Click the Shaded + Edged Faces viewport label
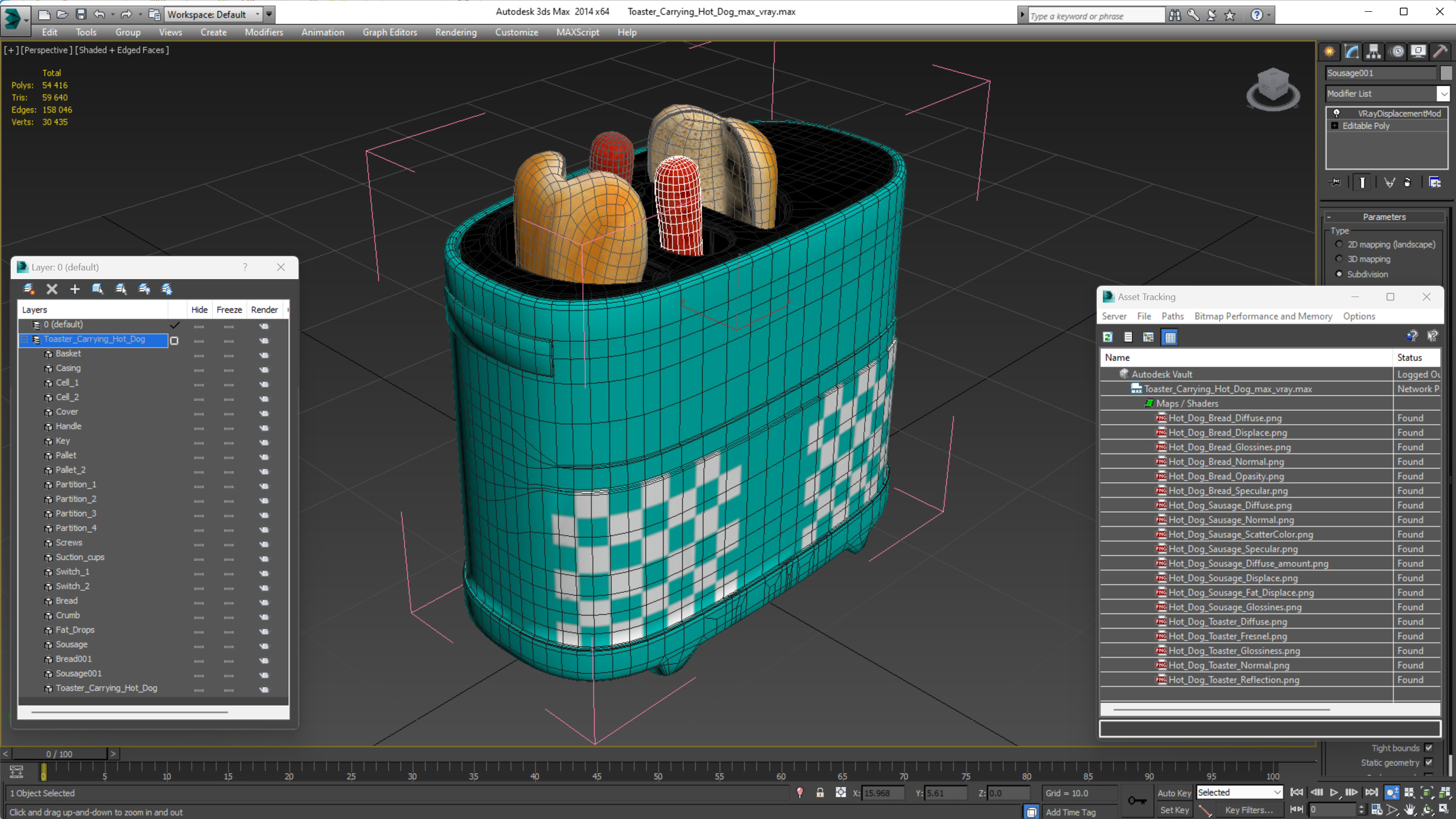The width and height of the screenshot is (1456, 819). [122, 49]
